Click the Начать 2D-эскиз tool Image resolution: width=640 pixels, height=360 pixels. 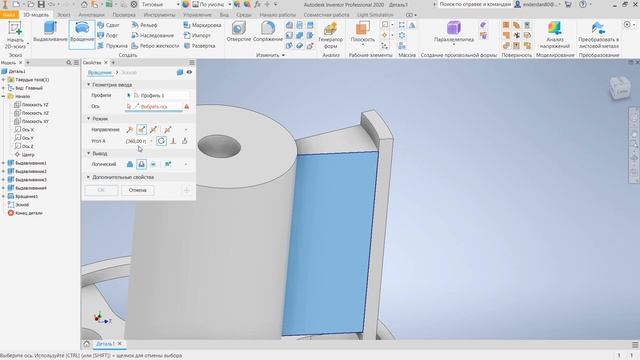click(x=15, y=36)
